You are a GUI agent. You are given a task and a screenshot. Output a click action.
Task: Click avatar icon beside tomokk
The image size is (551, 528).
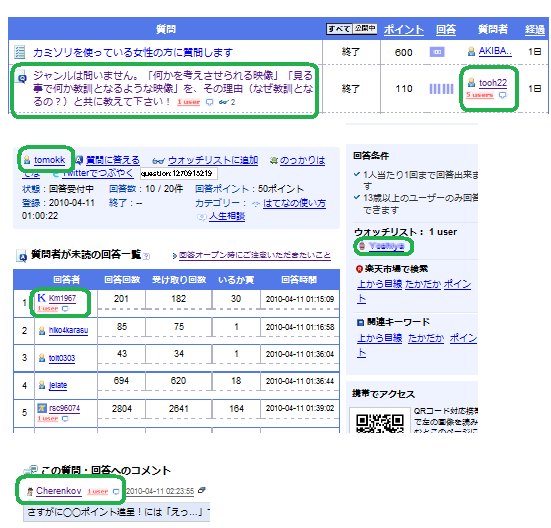pyautogui.click(x=27, y=160)
